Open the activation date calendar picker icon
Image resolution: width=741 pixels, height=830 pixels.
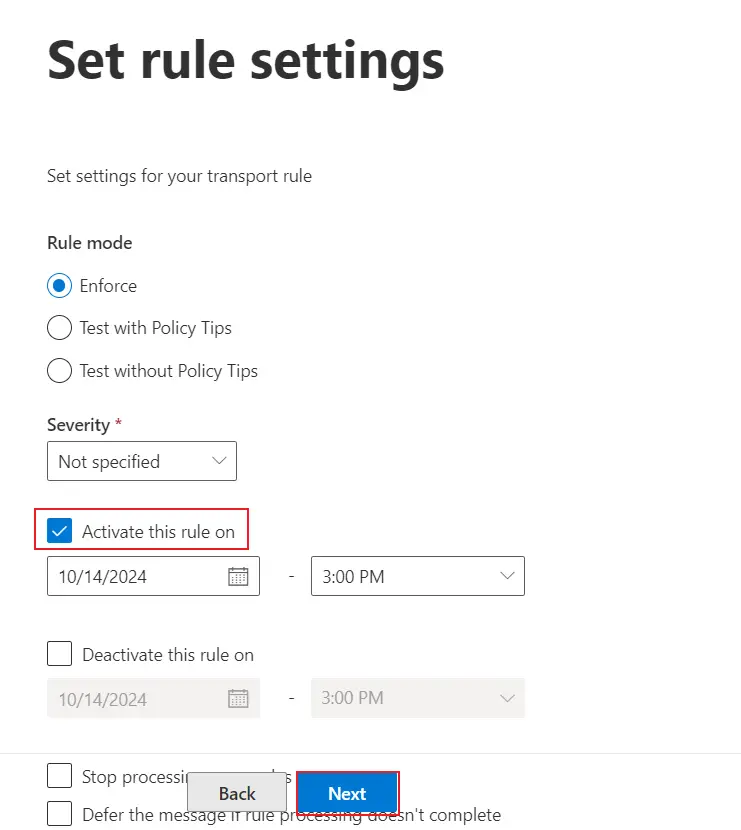[238, 576]
